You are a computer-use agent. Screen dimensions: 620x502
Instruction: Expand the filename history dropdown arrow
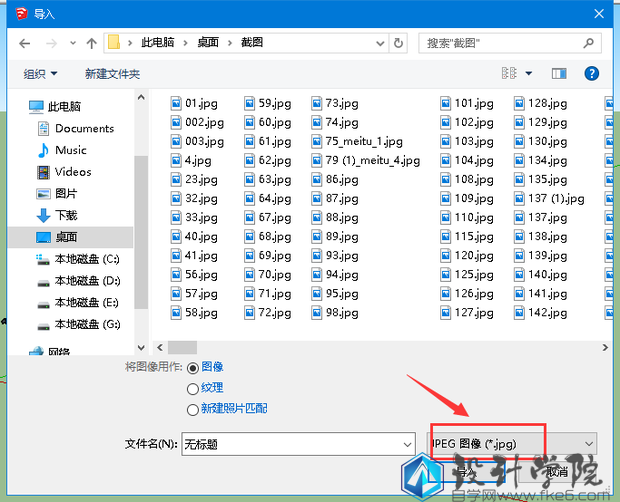tap(406, 443)
